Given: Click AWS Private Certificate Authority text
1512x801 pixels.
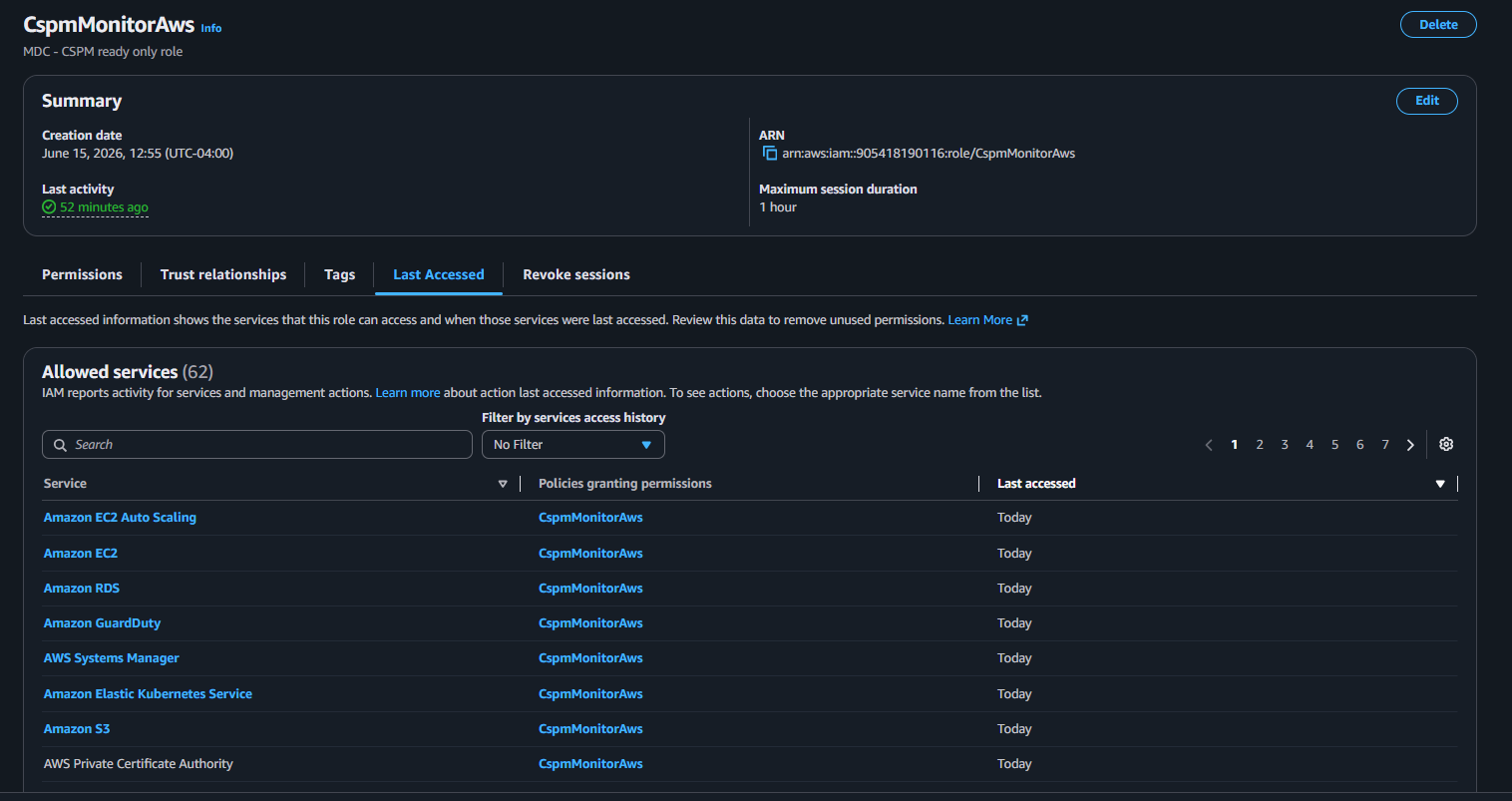Looking at the screenshot, I should pyautogui.click(x=139, y=764).
